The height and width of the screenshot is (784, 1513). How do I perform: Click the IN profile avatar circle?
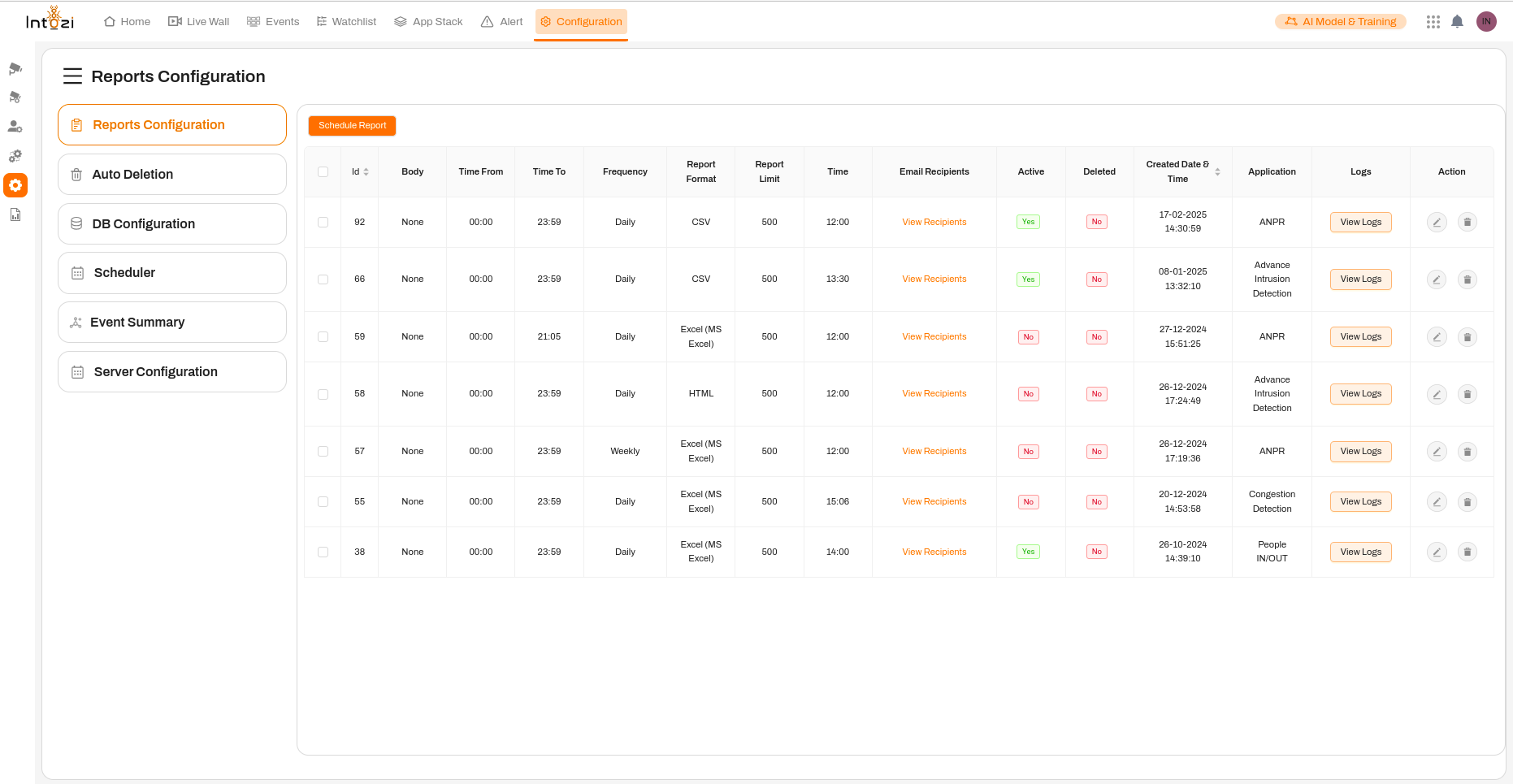[1486, 20]
